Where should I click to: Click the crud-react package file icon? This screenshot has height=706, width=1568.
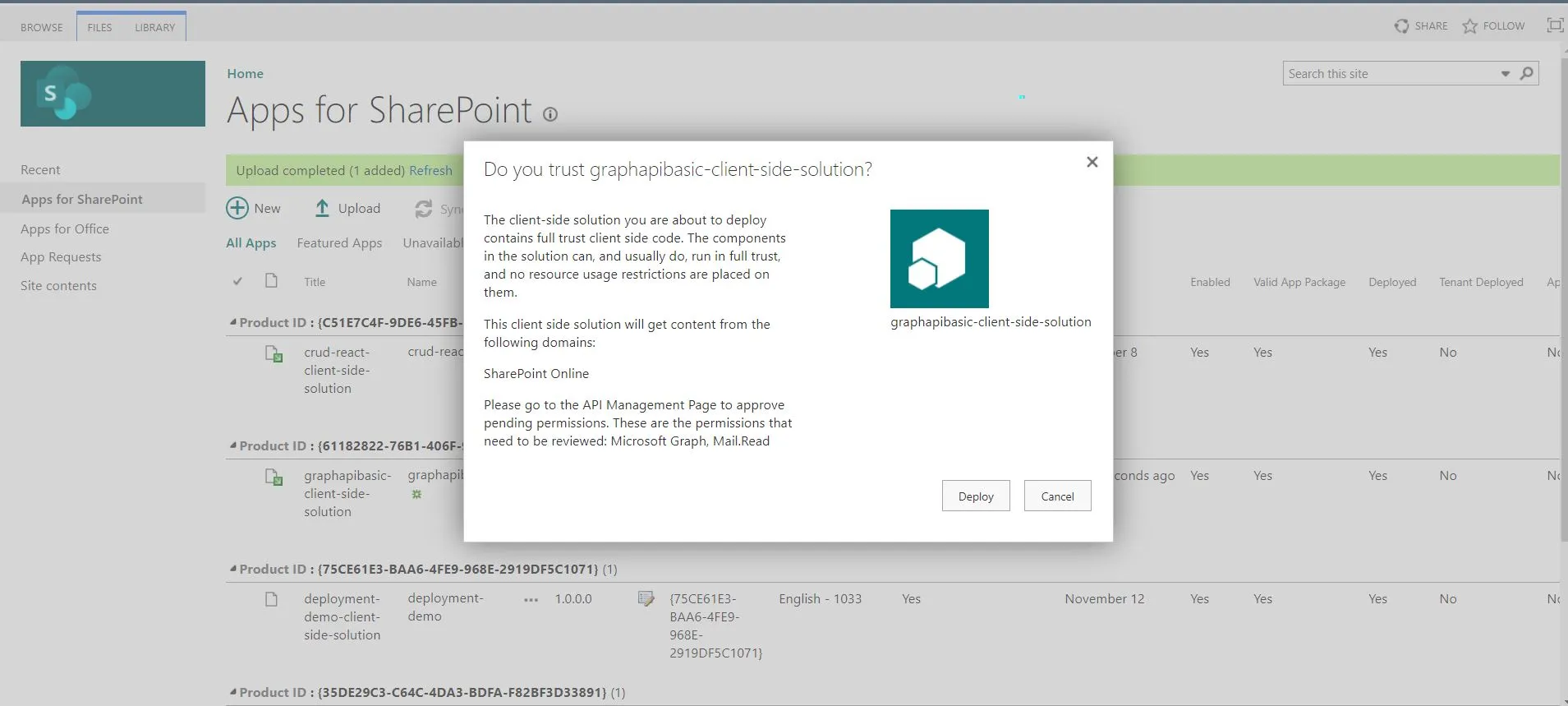(274, 353)
